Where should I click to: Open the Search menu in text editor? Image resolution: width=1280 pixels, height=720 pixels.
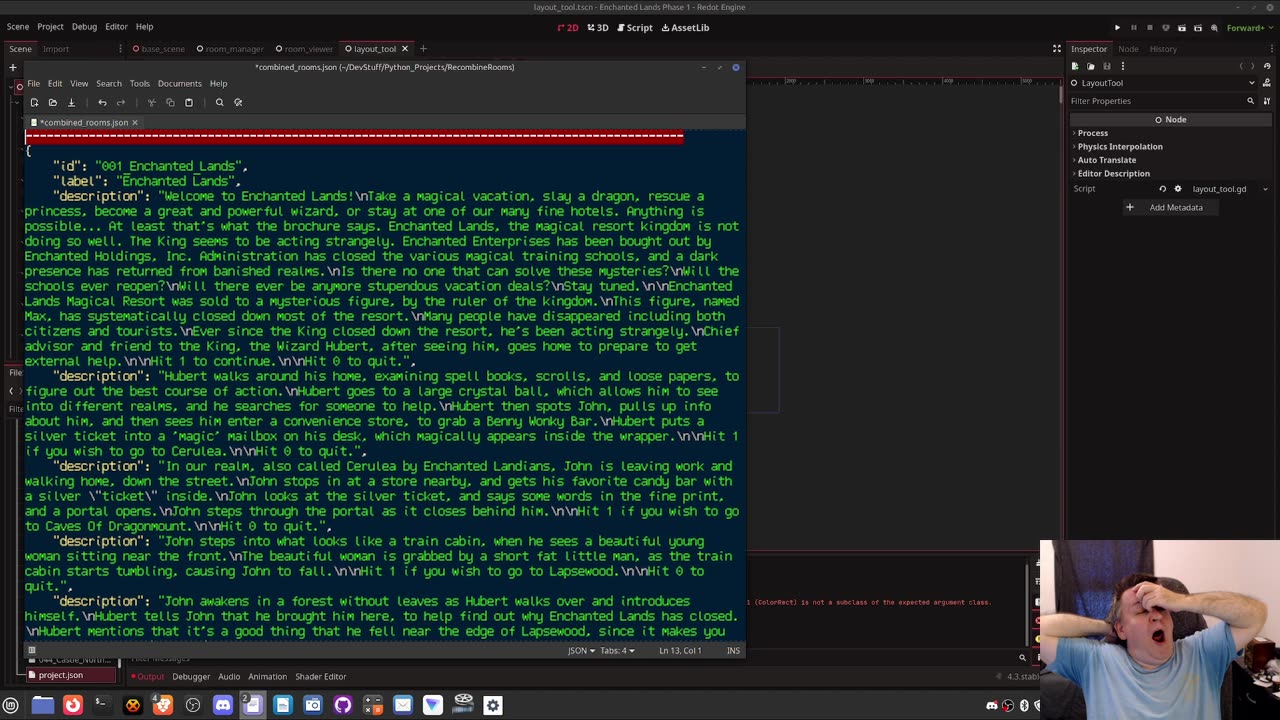109,83
